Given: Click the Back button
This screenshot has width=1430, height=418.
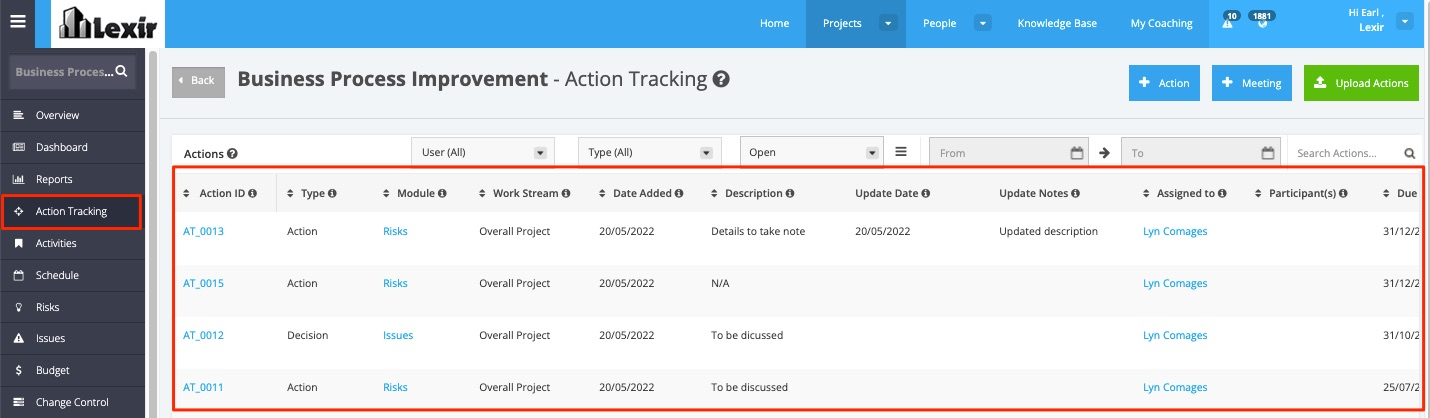Looking at the screenshot, I should pyautogui.click(x=198, y=80).
